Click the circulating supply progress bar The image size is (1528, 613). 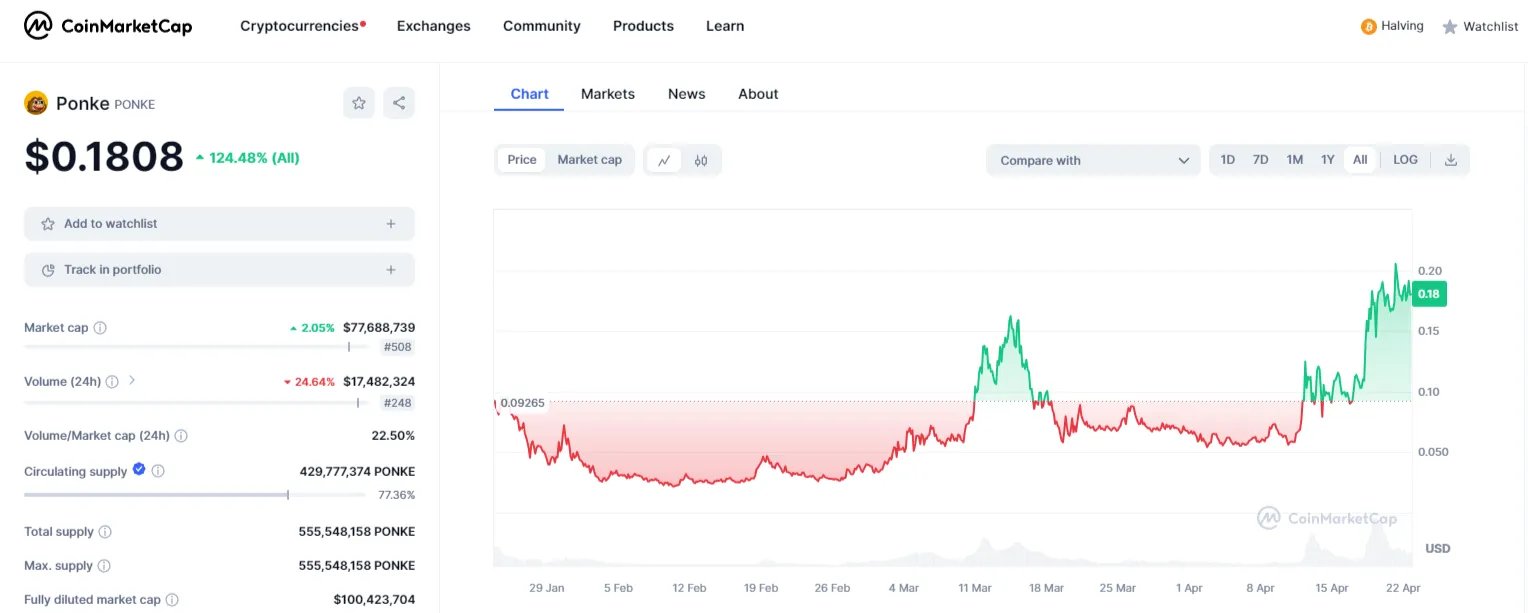(x=194, y=495)
